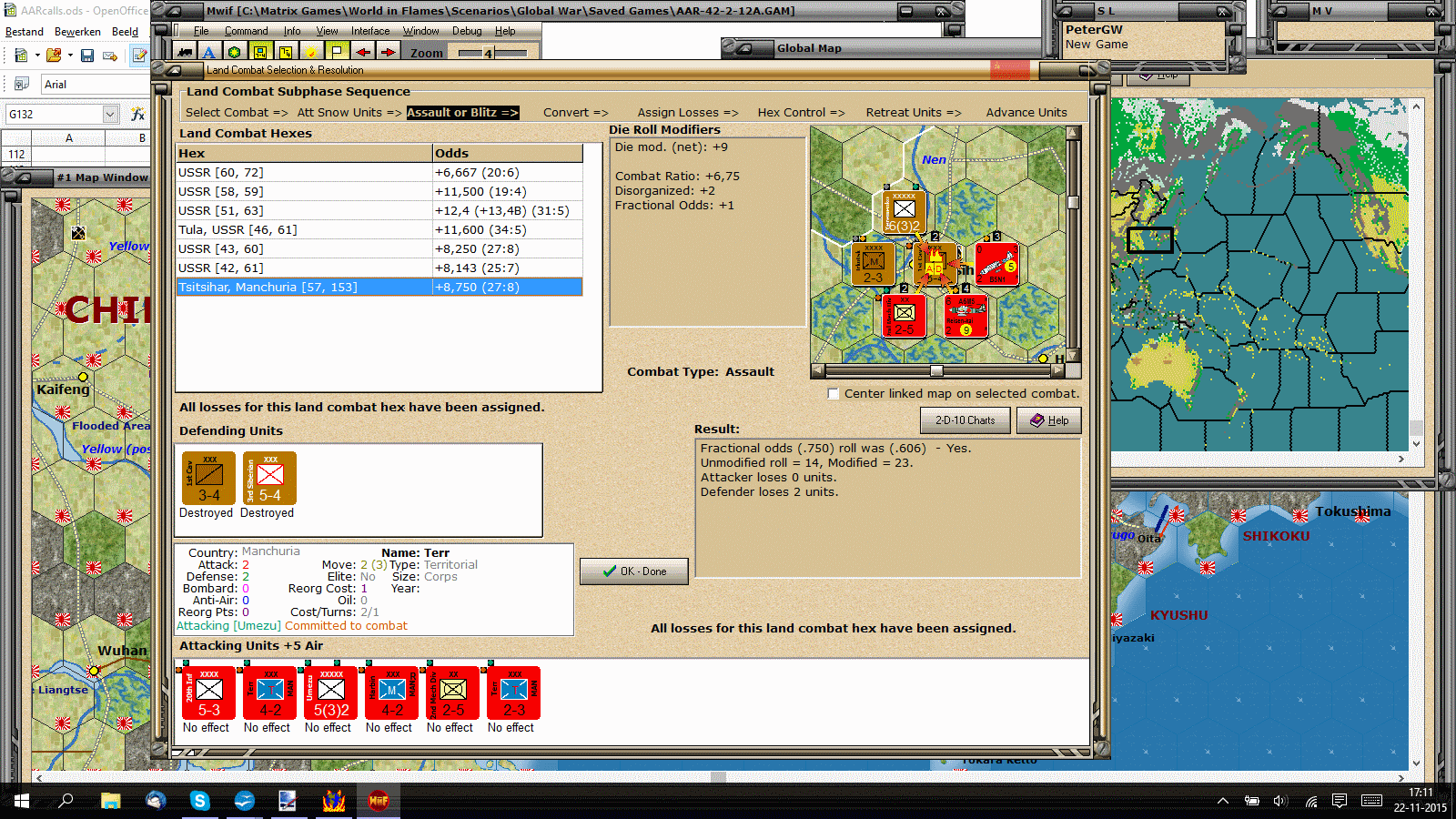Open the function wizard in OpenOffice

(137, 115)
